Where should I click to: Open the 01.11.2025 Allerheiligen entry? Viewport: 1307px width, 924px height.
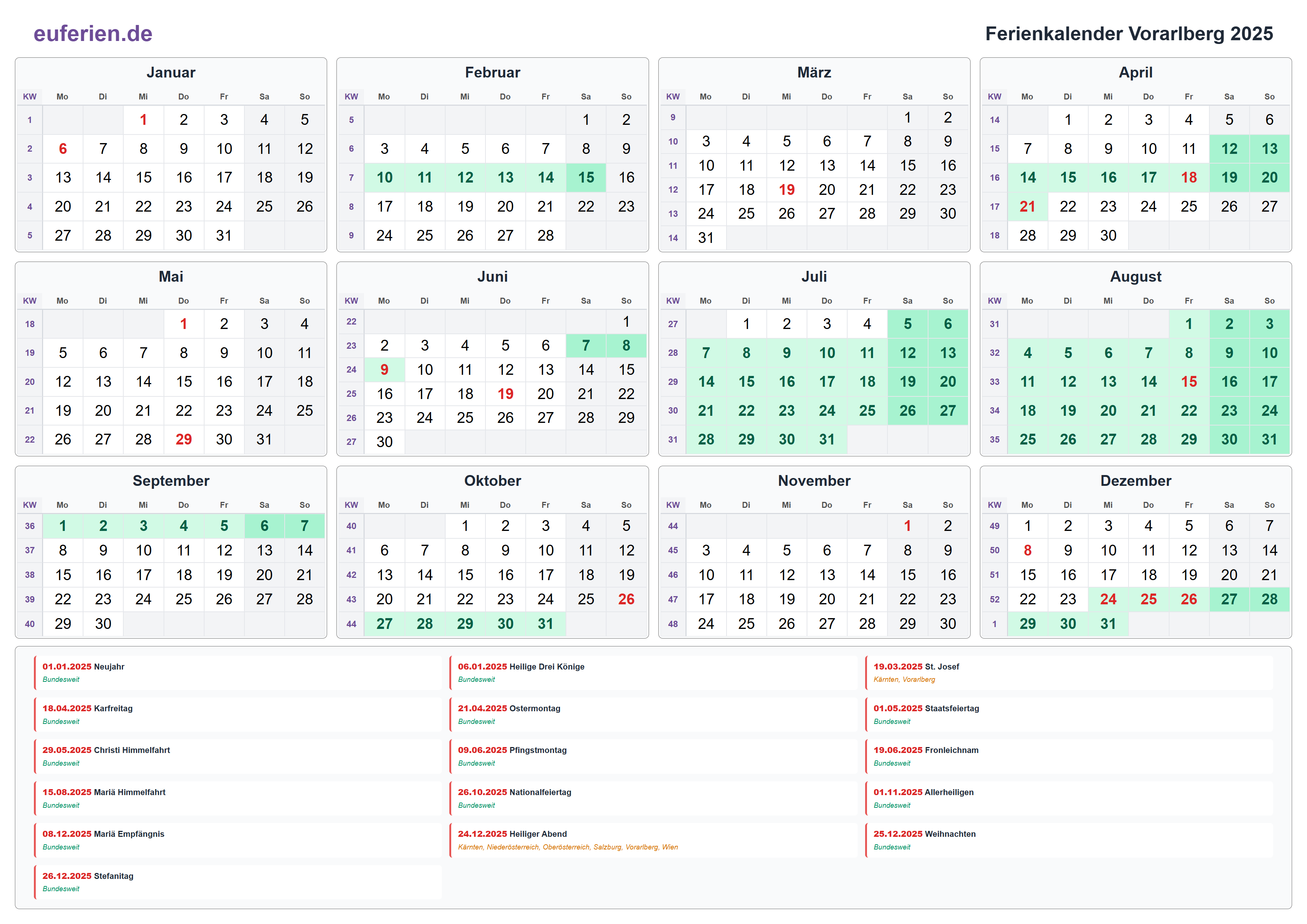[1069, 798]
